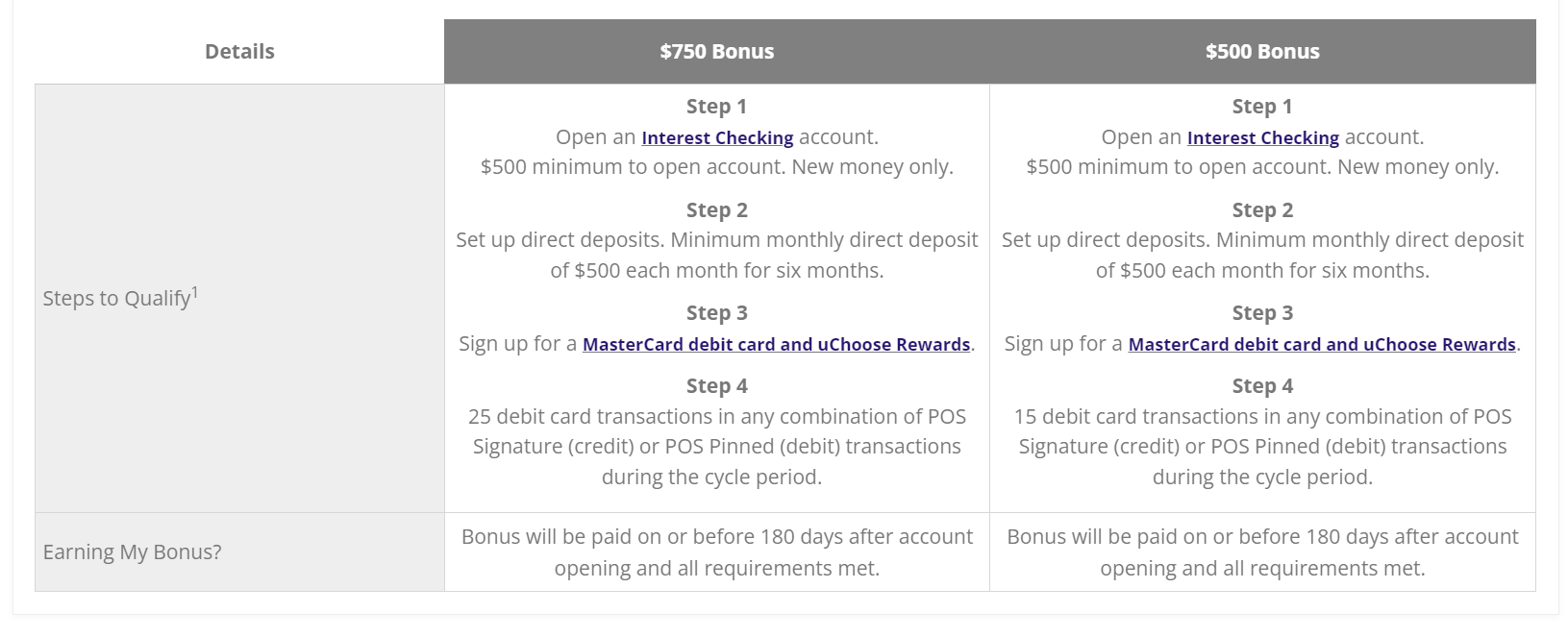Click the footnote 1 superscript after Steps to Qualify
Screen dimensions: 1568x637
coord(195,292)
